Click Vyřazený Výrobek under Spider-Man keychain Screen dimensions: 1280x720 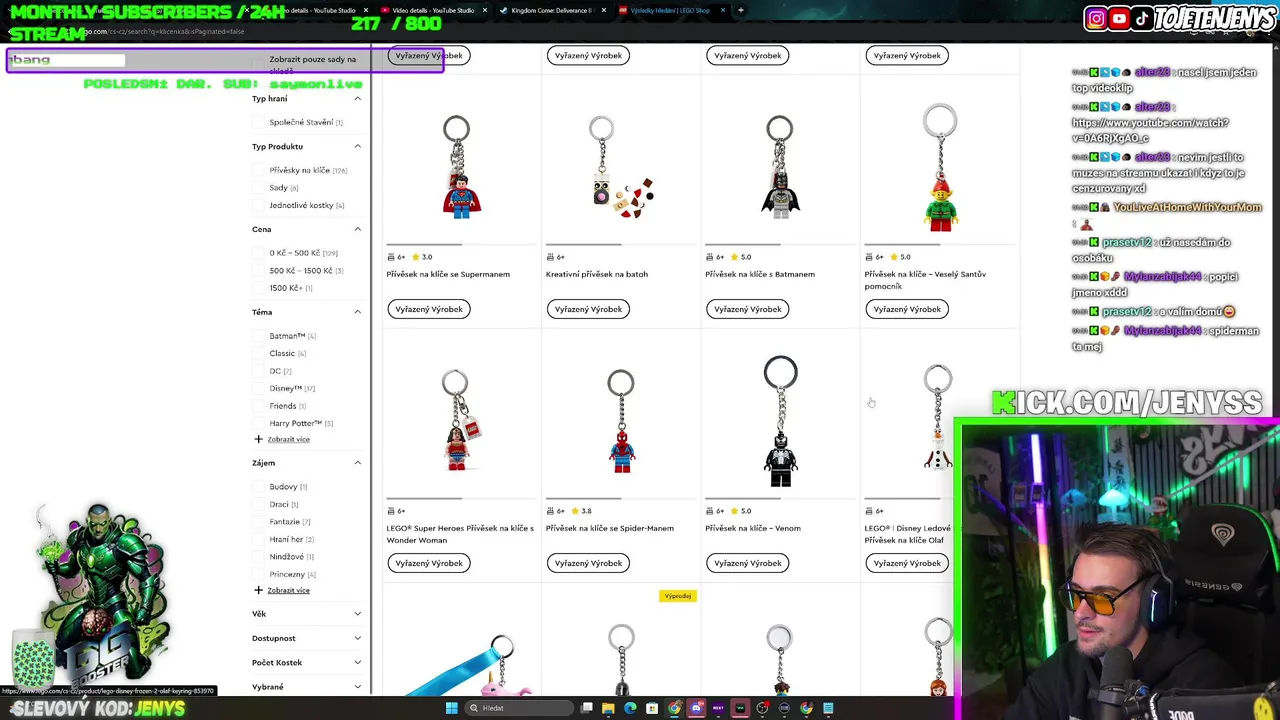point(588,563)
